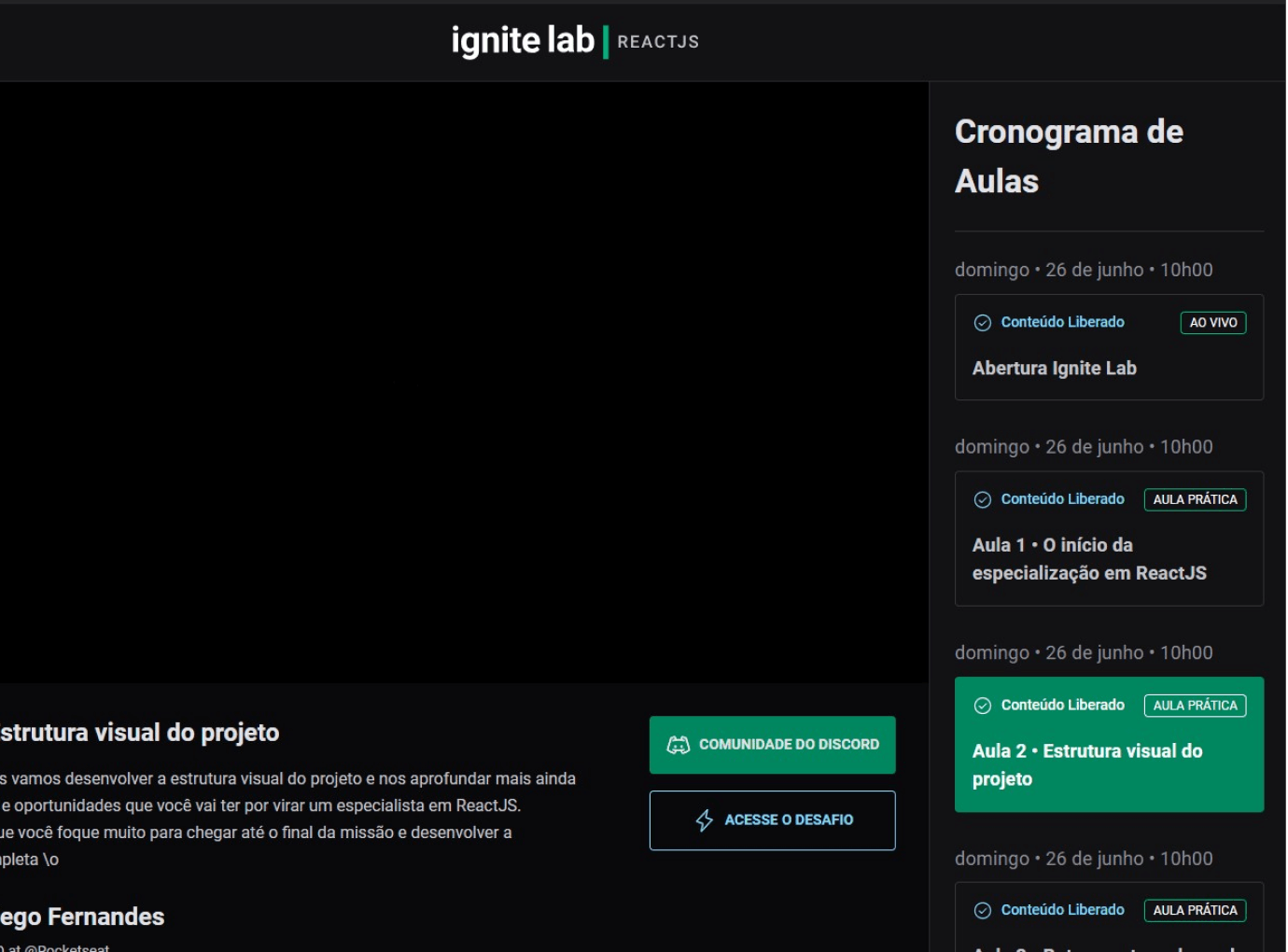Select Aula 2 Estrutura visual do projeto
The width and height of the screenshot is (1288, 952).
pos(1109,745)
